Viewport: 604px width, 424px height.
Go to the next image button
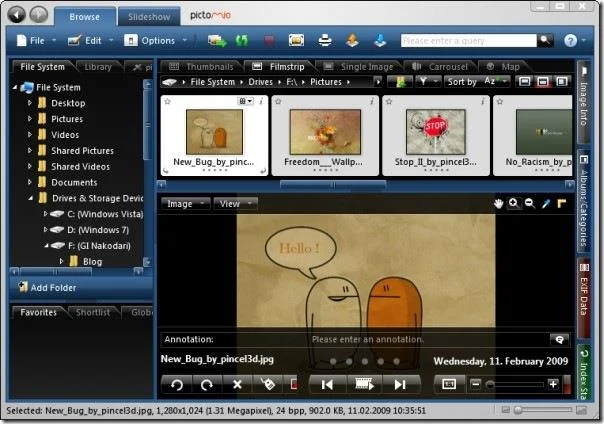point(400,384)
